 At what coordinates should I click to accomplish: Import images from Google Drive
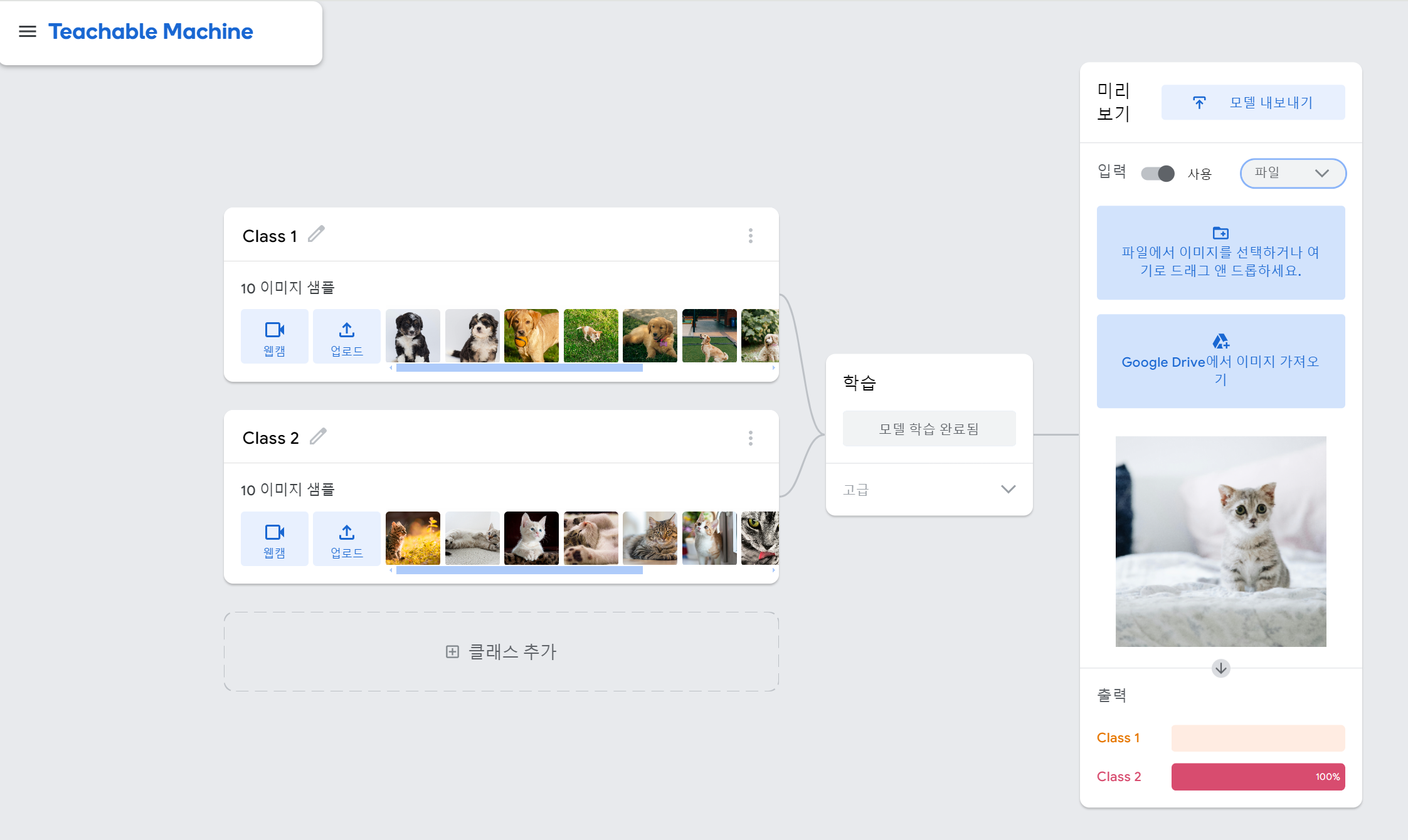pyautogui.click(x=1220, y=361)
